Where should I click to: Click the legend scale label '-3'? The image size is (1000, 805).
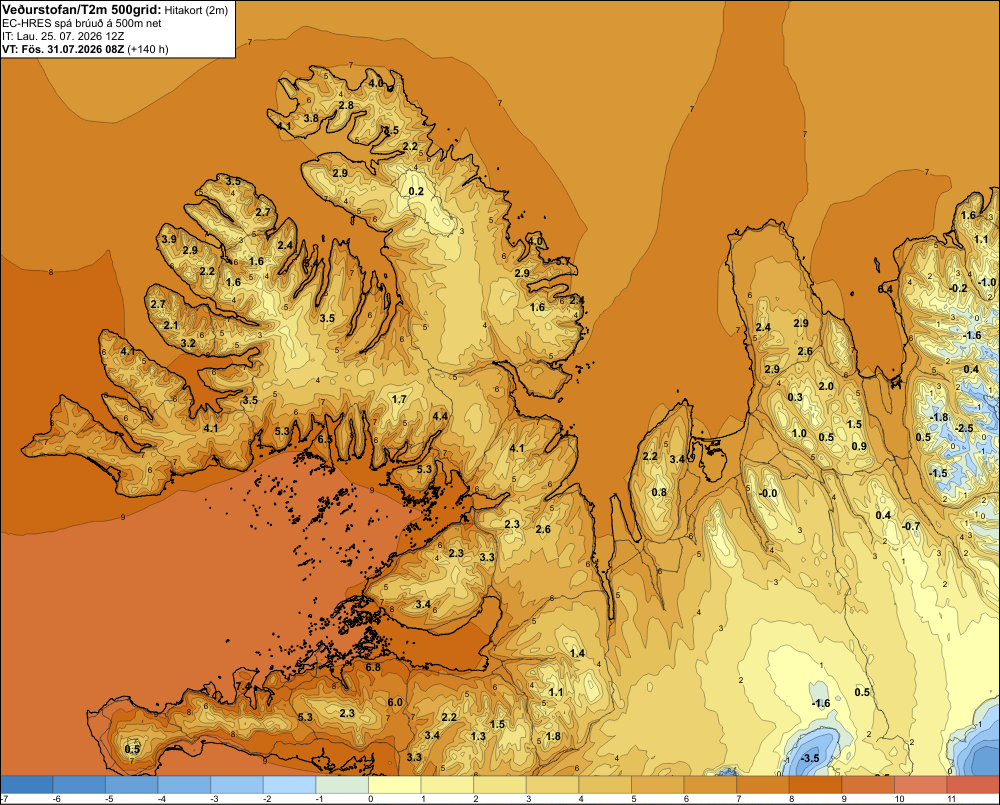214,799
